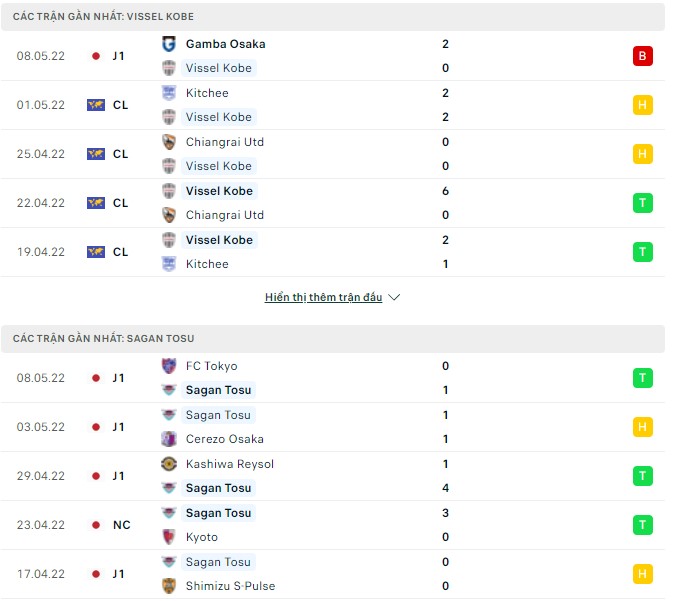Click the Gamba Osaka team logo

[x=169, y=44]
